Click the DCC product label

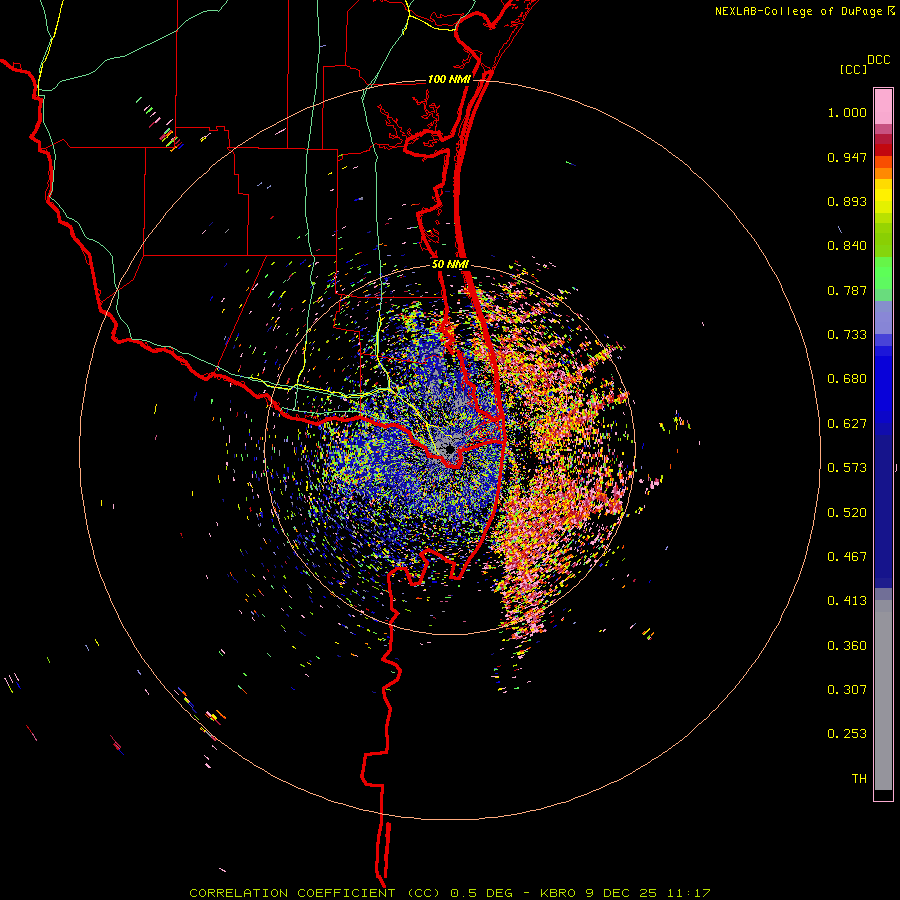pos(879,60)
